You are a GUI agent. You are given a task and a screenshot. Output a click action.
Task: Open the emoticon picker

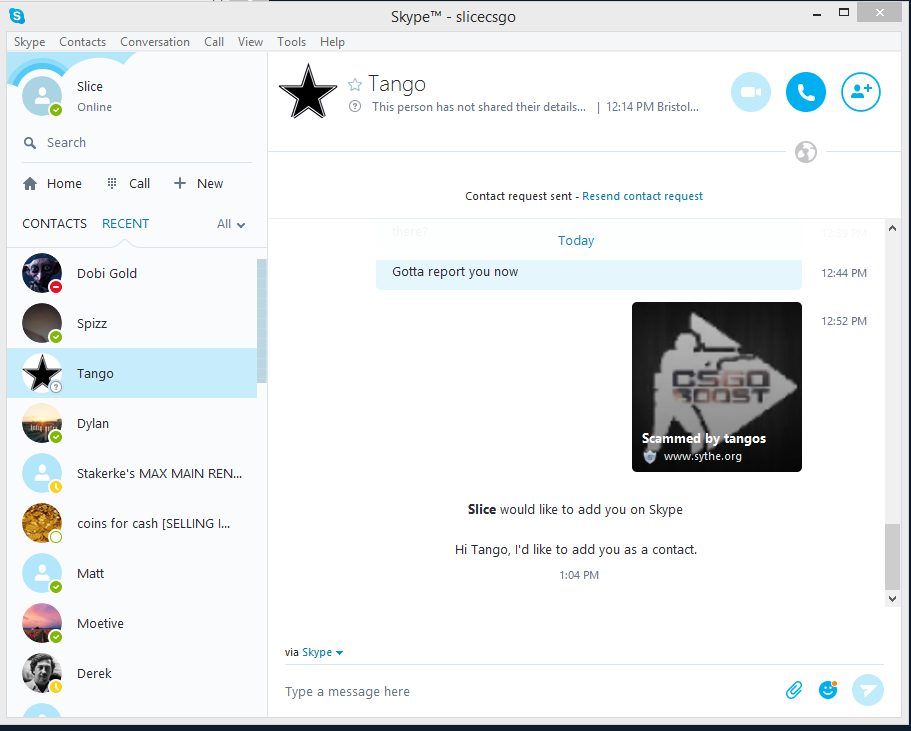pyautogui.click(x=828, y=690)
